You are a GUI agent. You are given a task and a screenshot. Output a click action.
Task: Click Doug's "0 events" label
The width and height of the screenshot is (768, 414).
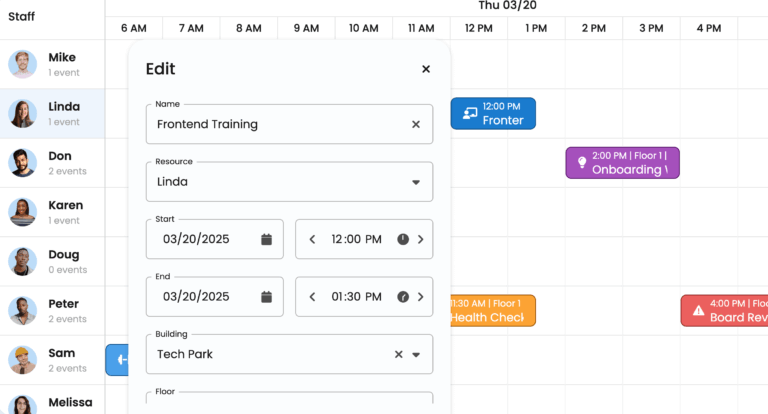pos(68,270)
